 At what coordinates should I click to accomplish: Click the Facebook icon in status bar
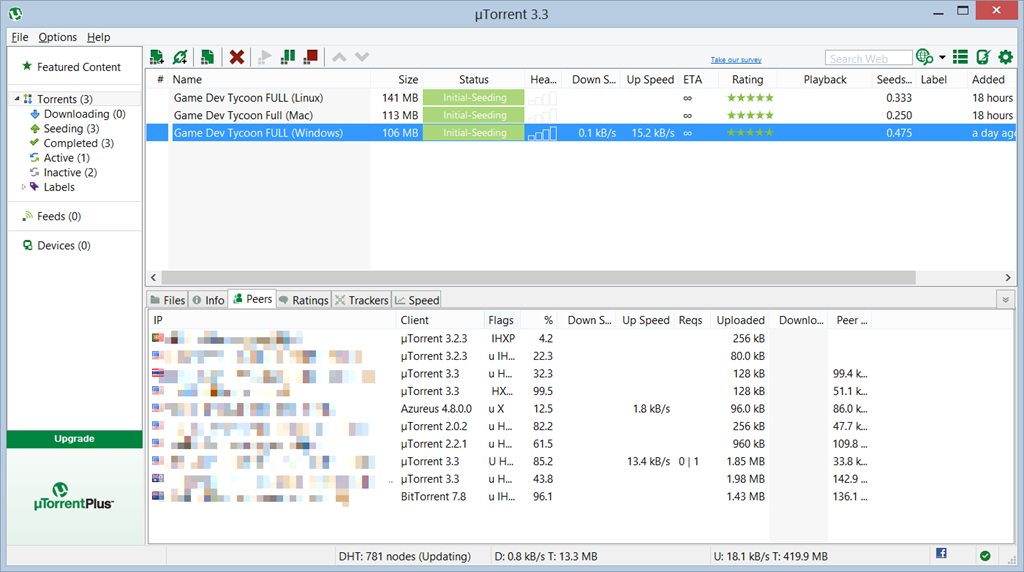[x=941, y=554]
